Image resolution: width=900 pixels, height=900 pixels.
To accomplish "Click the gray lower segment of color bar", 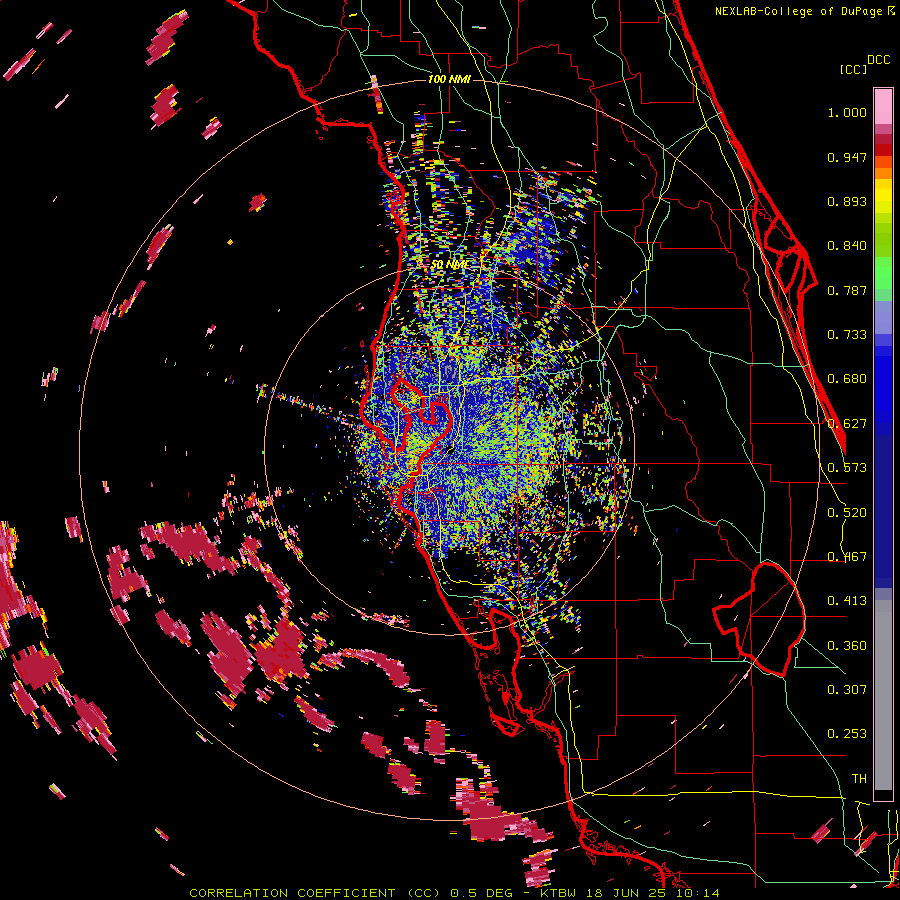I will tap(883, 695).
